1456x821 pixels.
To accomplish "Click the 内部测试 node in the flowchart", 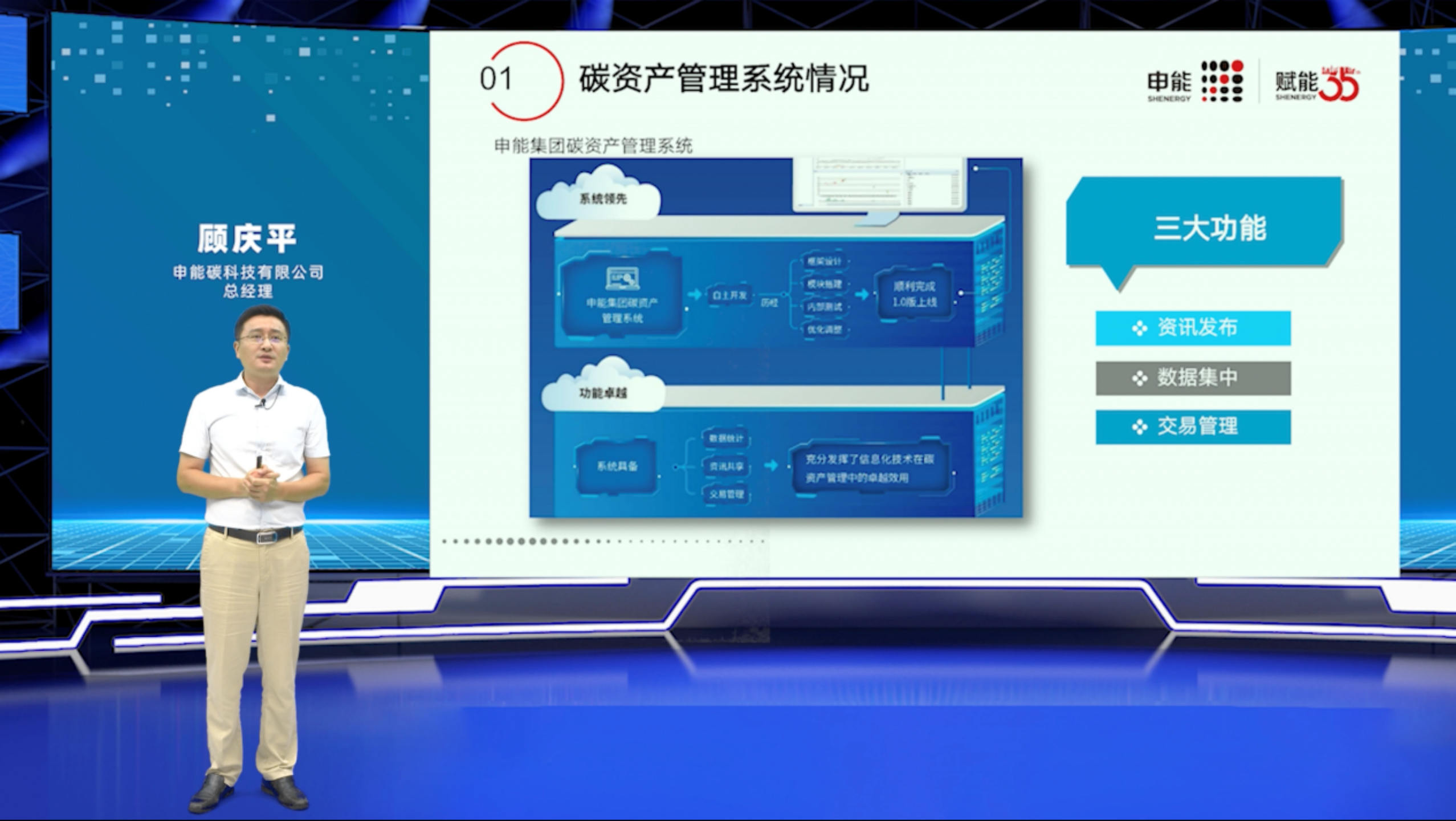I will (825, 306).
